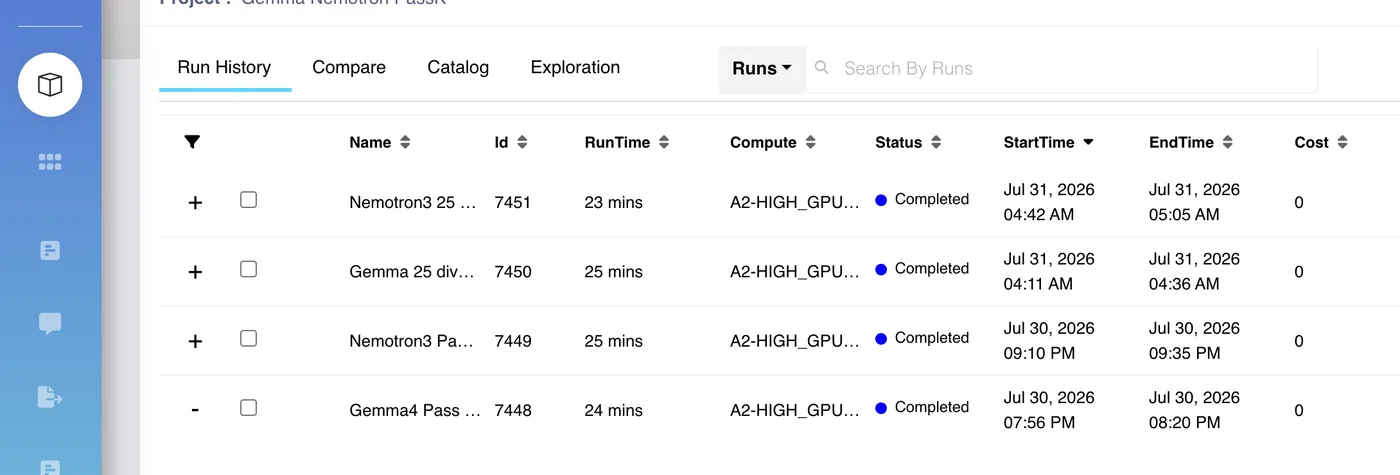Click the 24 mins runtime cell
The width and height of the screenshot is (1400, 475).
click(614, 410)
